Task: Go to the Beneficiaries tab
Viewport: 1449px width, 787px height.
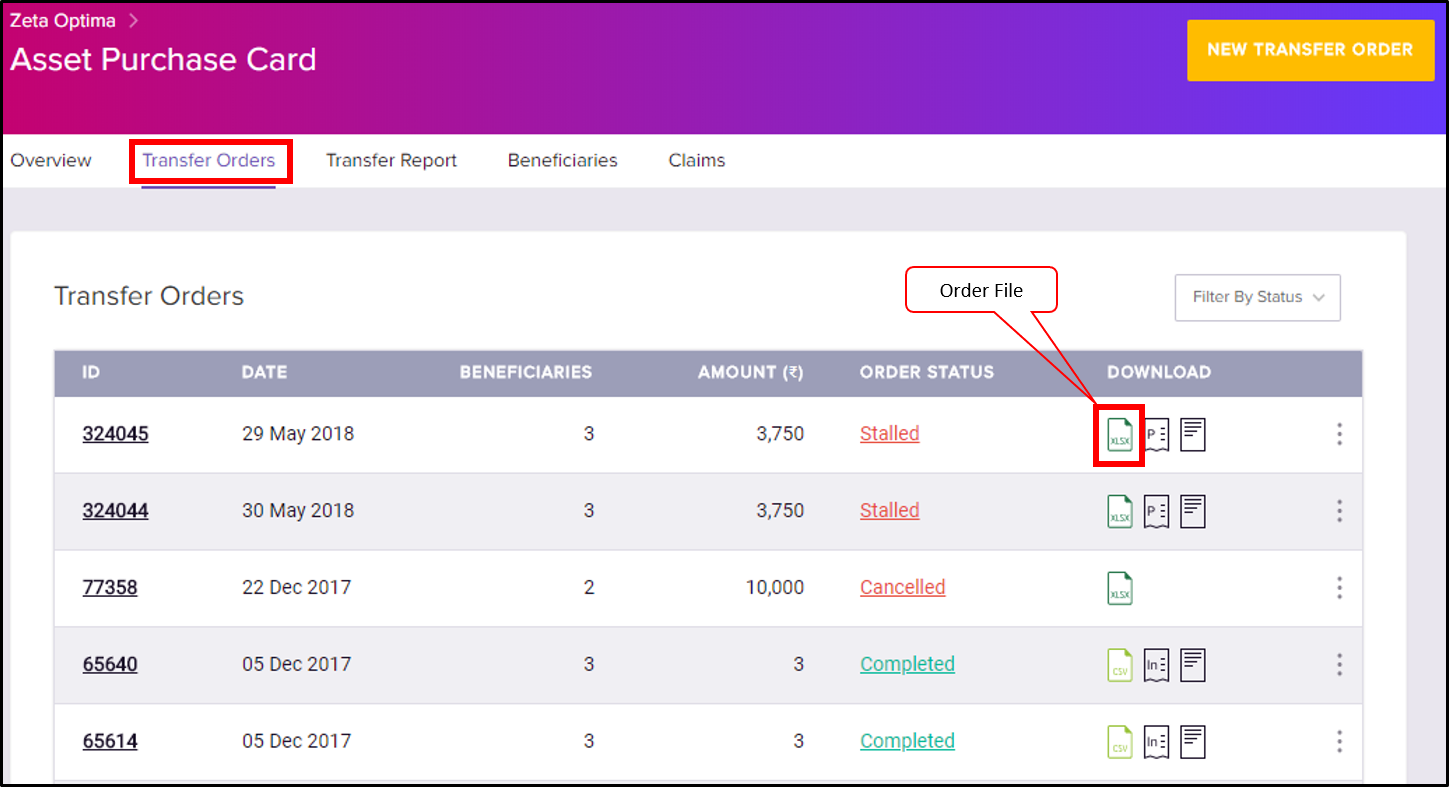Action: 563,160
